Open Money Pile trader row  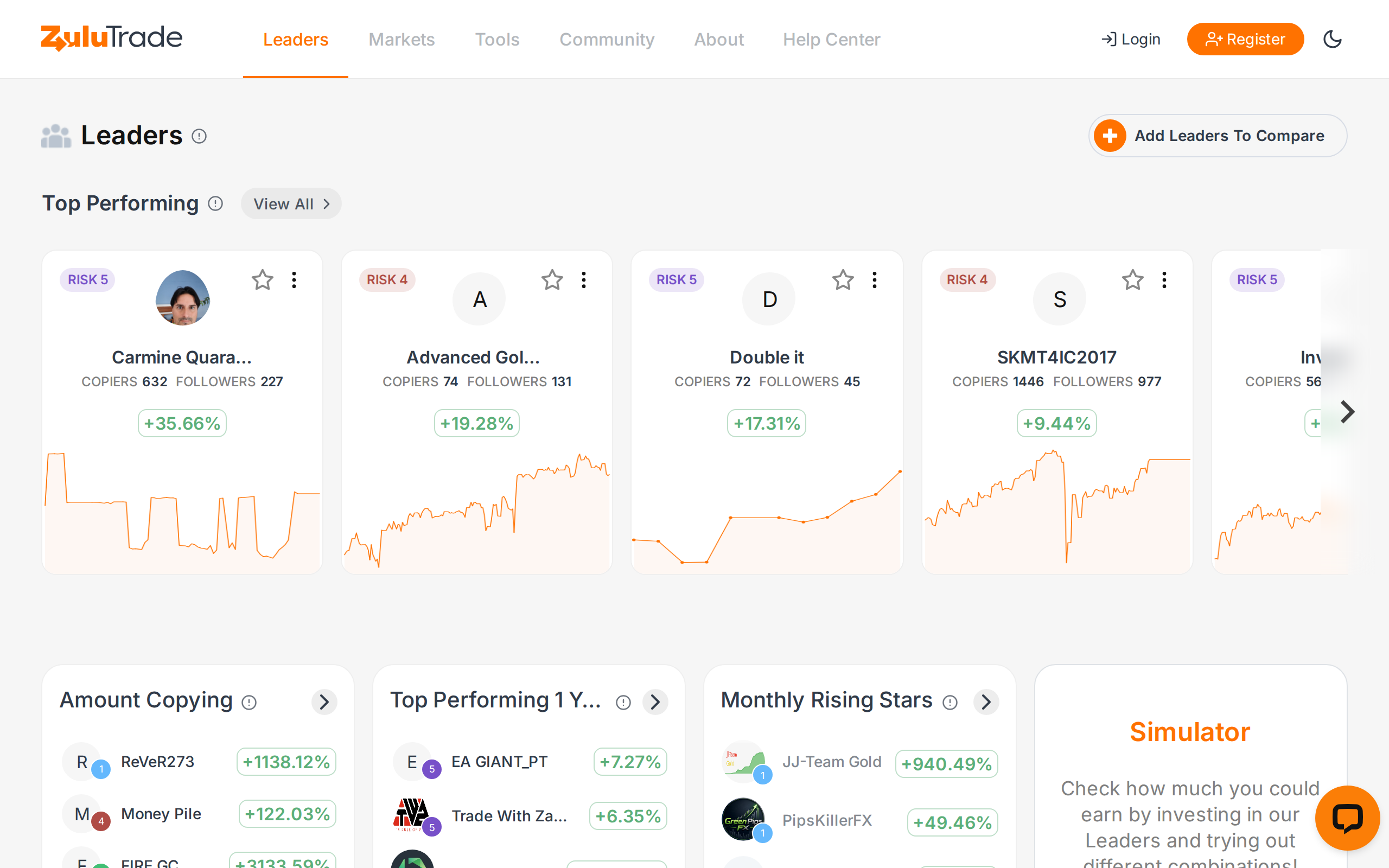coord(198,813)
